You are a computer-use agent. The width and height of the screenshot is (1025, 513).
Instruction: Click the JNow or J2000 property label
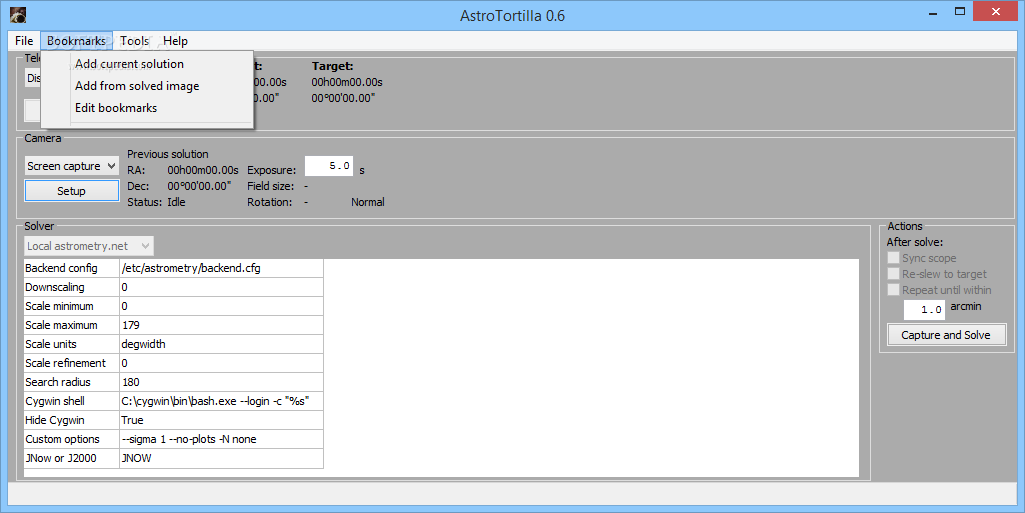point(71,458)
